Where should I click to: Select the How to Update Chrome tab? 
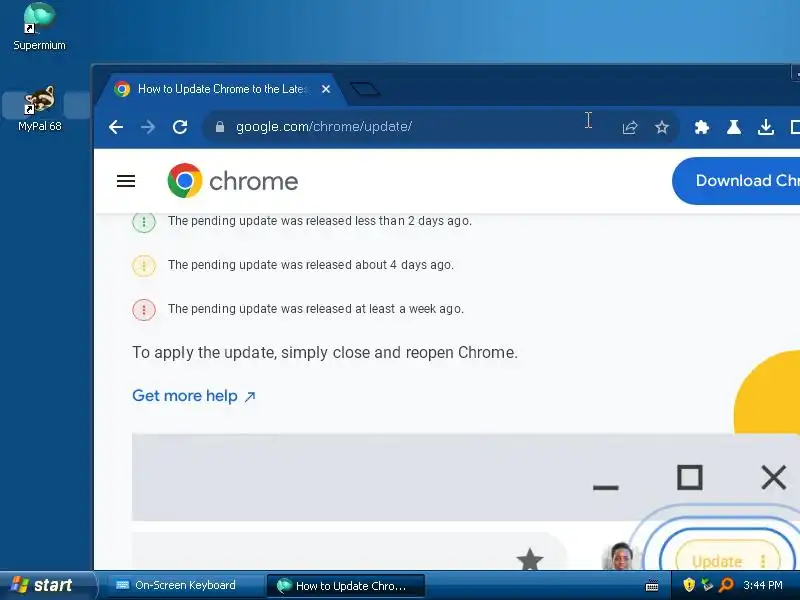pos(220,89)
